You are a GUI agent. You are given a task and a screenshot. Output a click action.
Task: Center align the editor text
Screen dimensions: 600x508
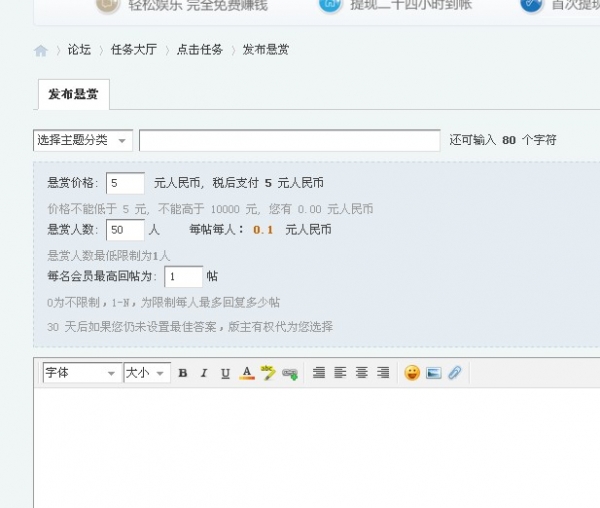pos(362,373)
